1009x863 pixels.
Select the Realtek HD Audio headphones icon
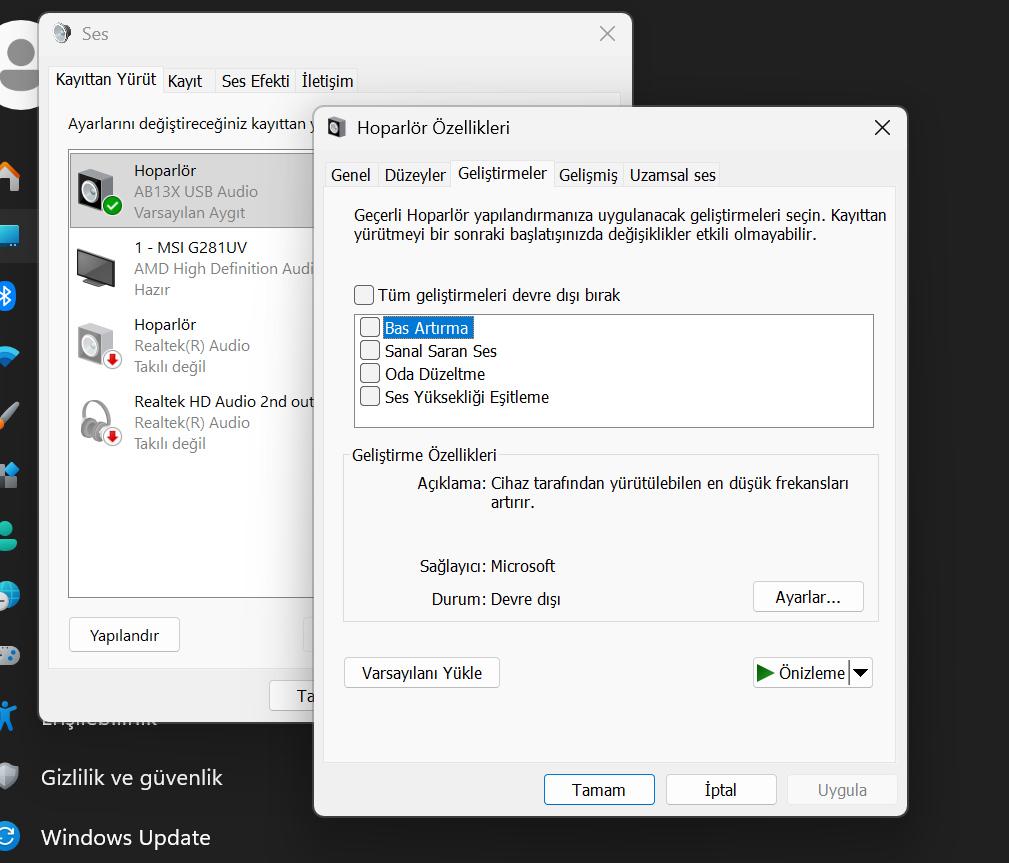click(x=100, y=422)
